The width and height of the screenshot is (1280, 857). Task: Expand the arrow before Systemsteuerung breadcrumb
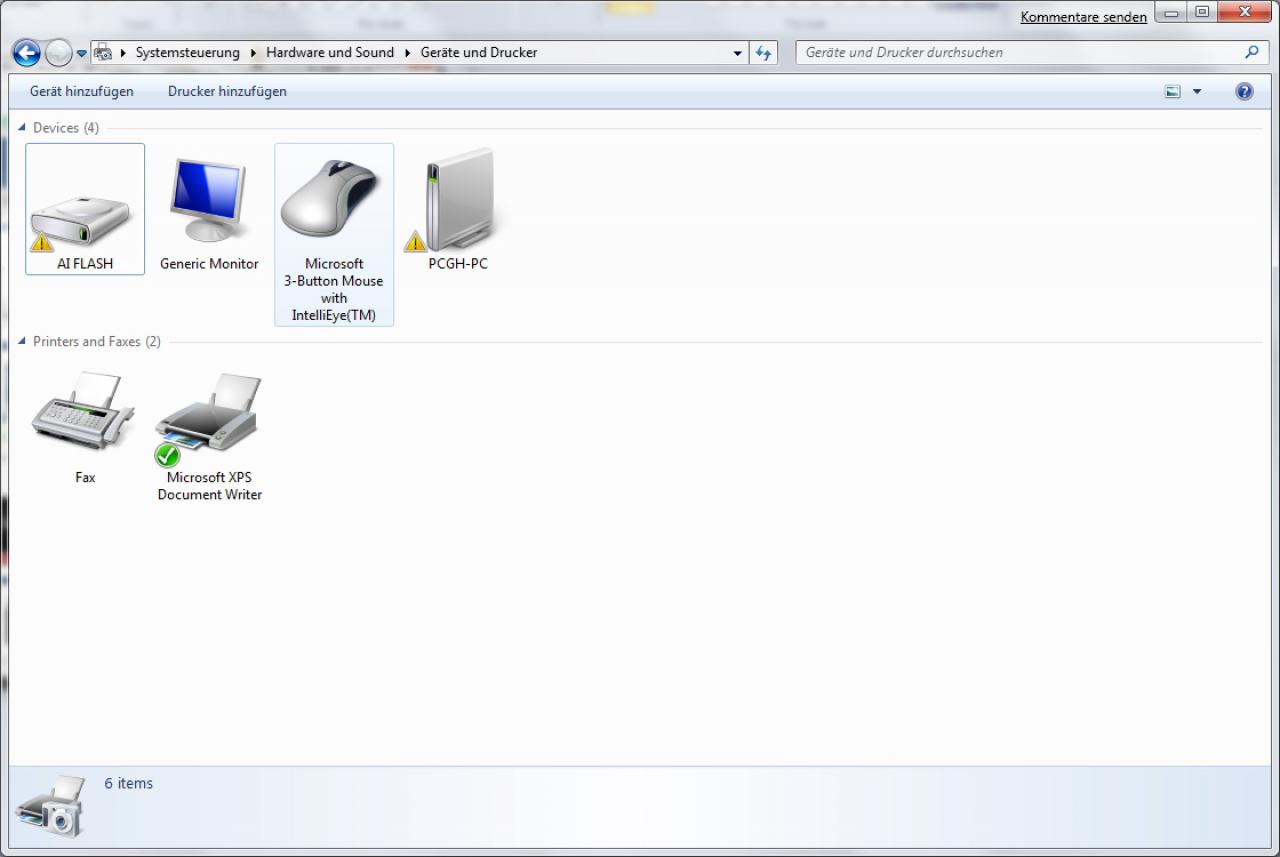coord(124,52)
